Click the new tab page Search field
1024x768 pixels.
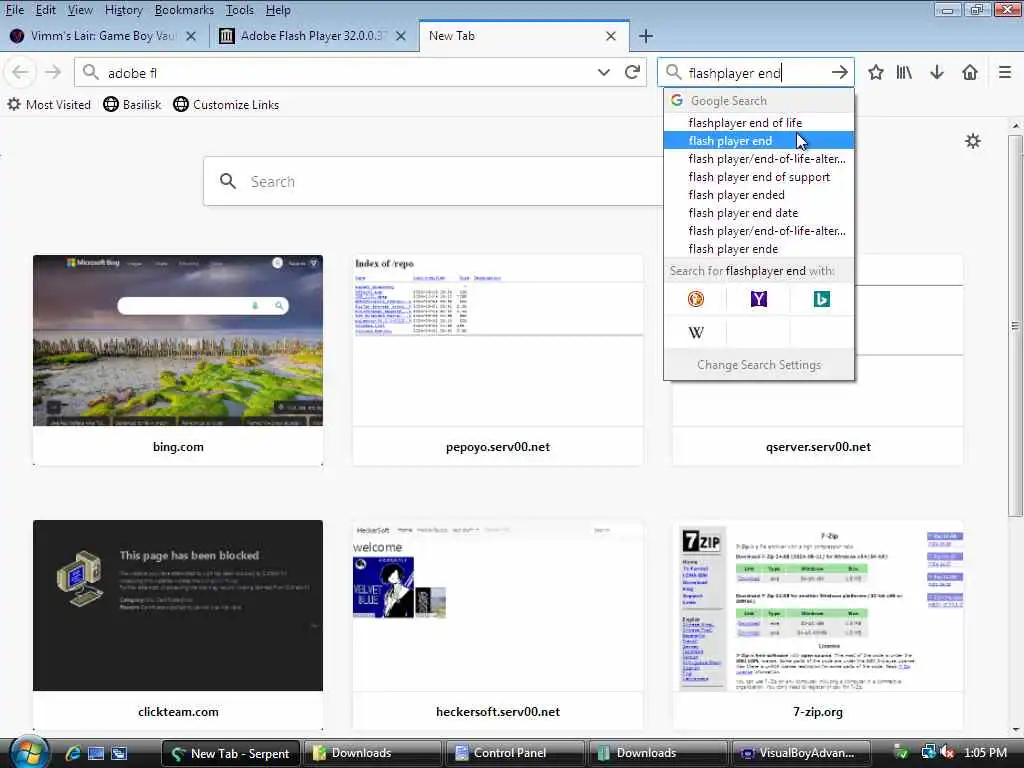(434, 182)
